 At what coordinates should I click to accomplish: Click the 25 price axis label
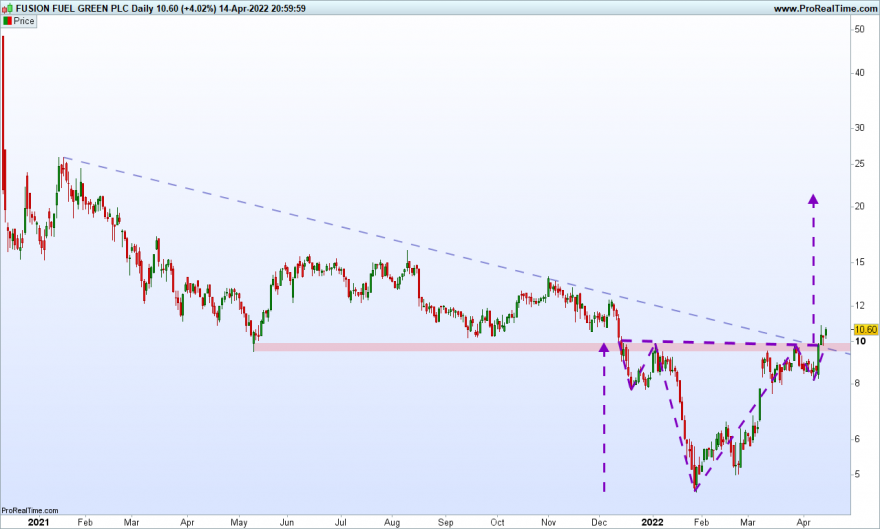pyautogui.click(x=859, y=164)
